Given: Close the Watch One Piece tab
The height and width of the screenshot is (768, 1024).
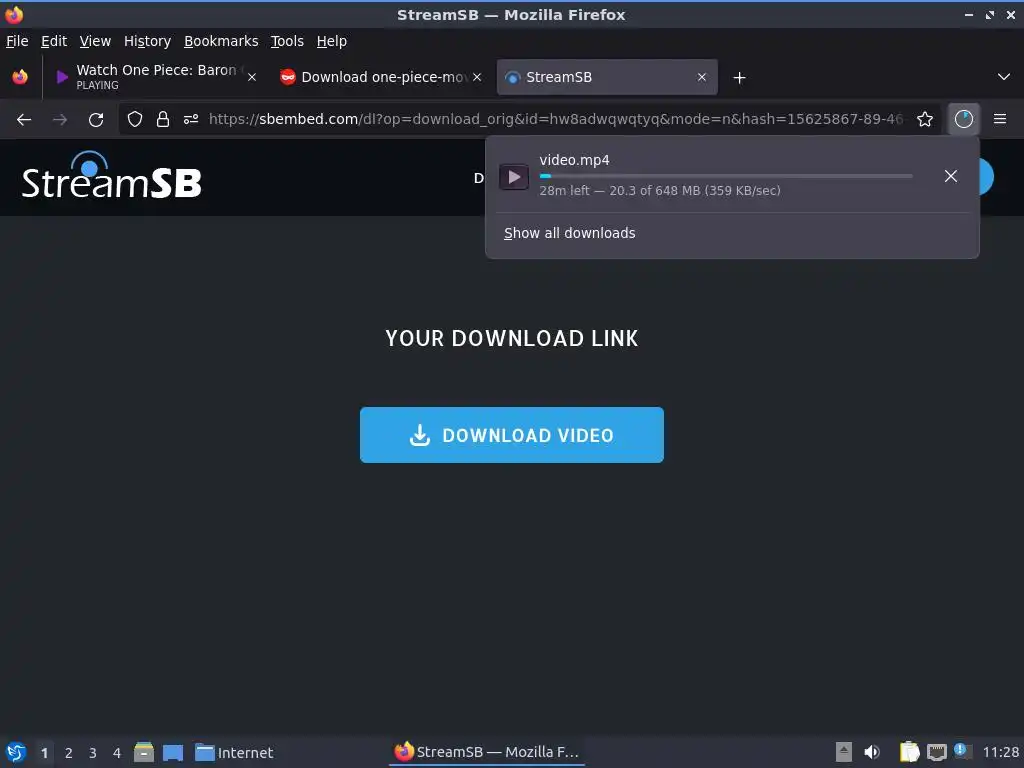Looking at the screenshot, I should tap(252, 77).
